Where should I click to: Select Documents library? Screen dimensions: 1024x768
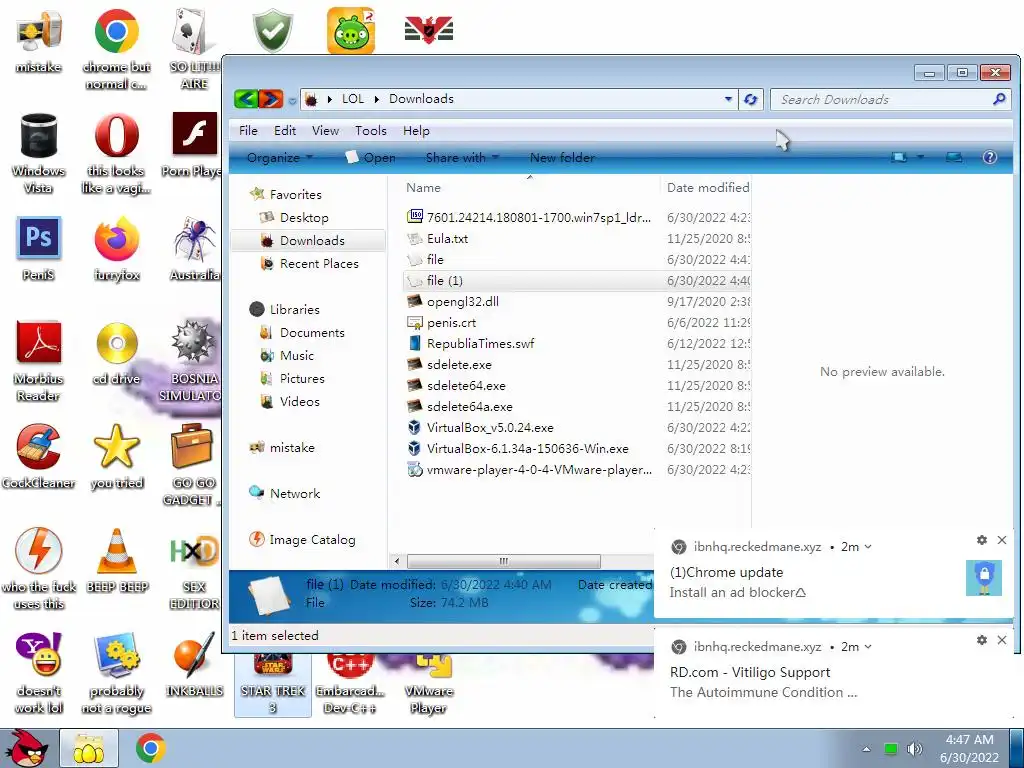tap(312, 332)
